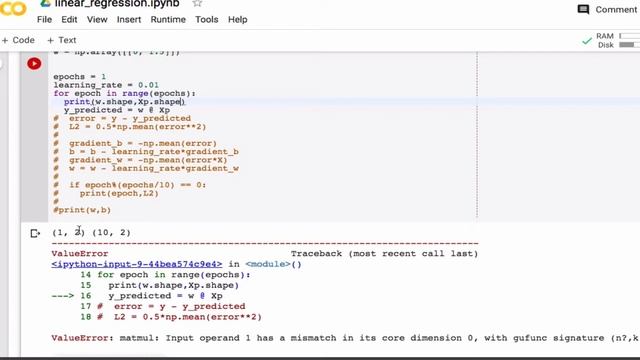
Task: Clear the output using the output icon
Action: point(35,233)
